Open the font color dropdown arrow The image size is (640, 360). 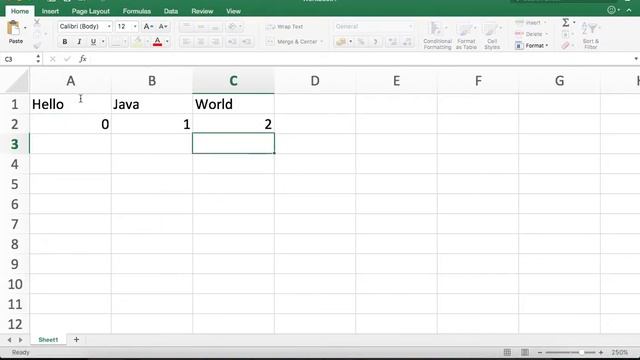click(167, 42)
